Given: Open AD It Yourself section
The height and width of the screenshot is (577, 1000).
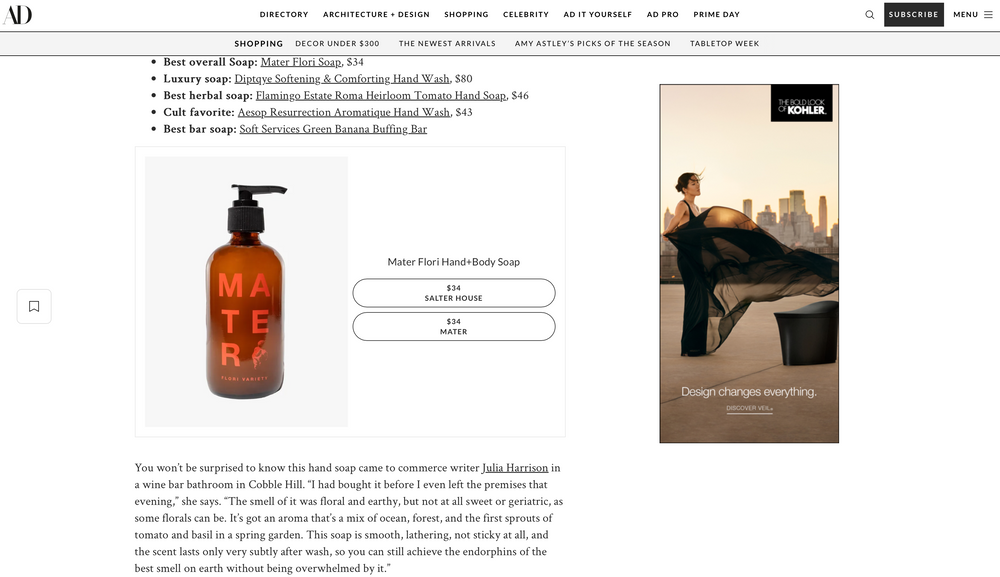Looking at the screenshot, I should tap(598, 15).
